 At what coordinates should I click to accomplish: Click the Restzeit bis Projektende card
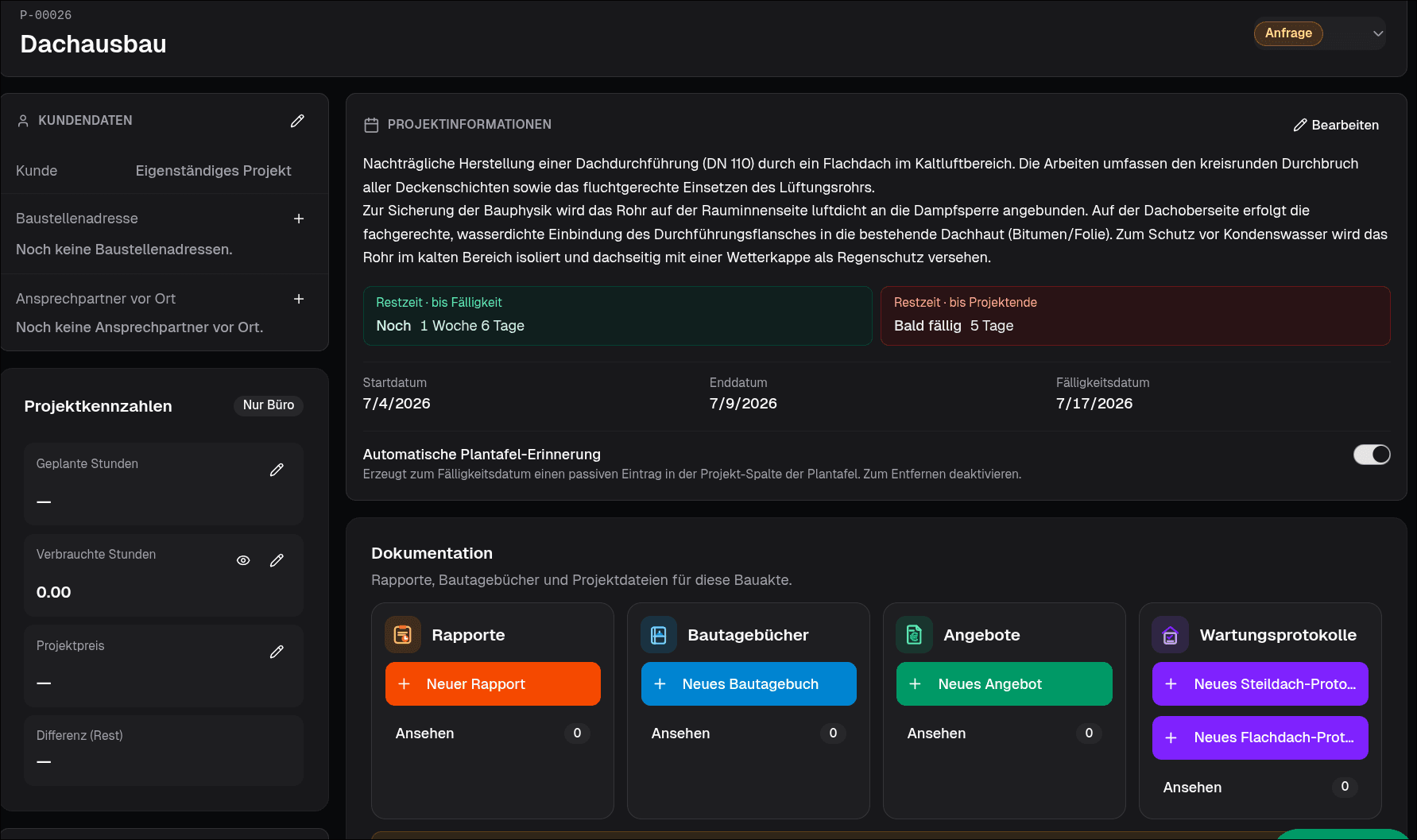point(1136,315)
